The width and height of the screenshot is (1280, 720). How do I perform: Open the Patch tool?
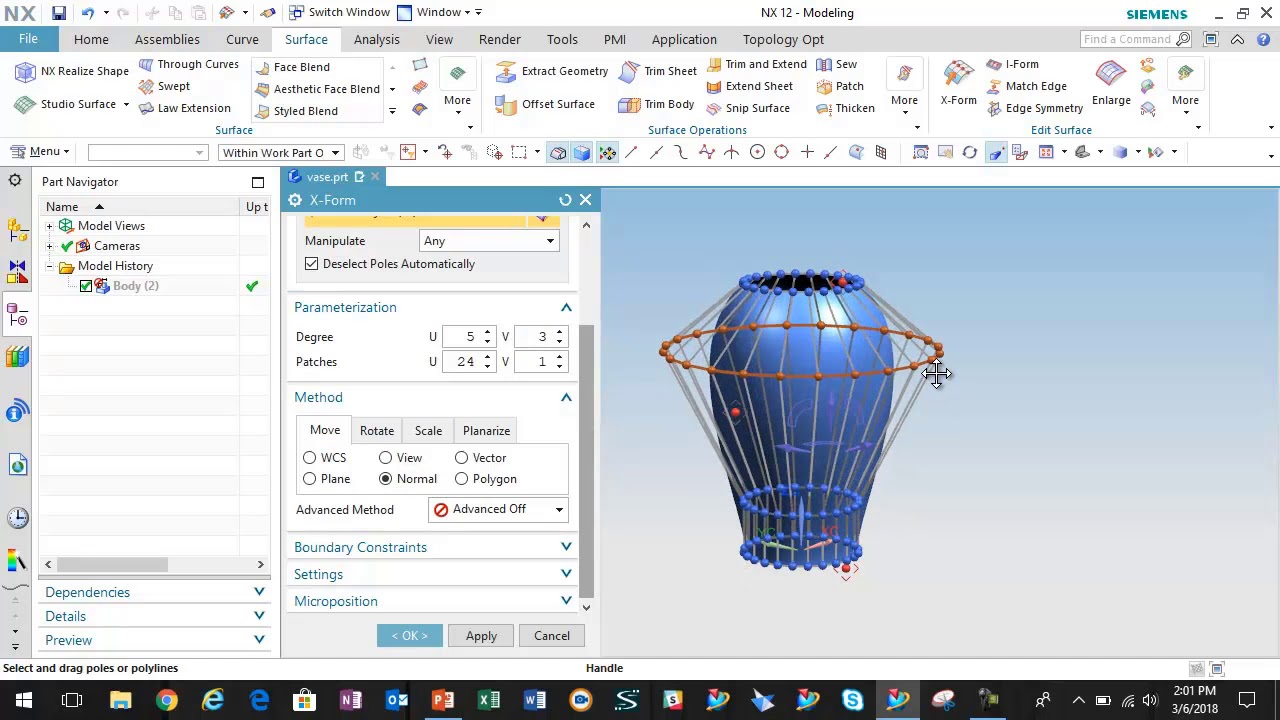(840, 86)
